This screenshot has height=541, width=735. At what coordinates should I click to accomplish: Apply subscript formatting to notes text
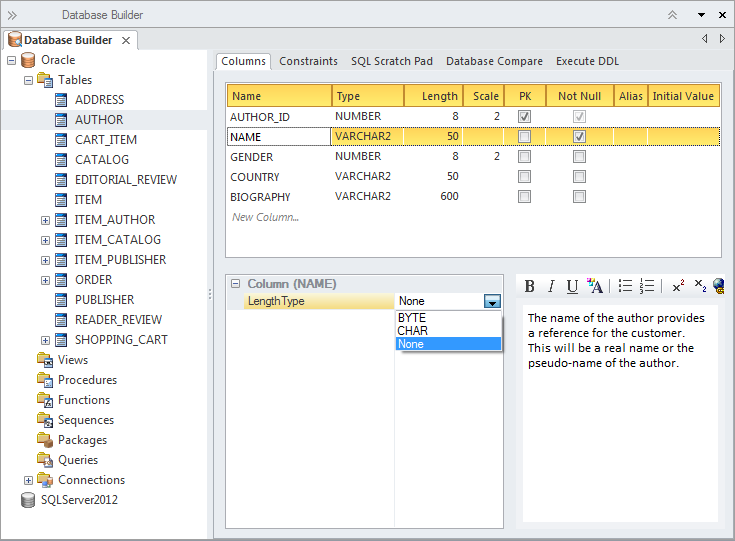(x=700, y=286)
